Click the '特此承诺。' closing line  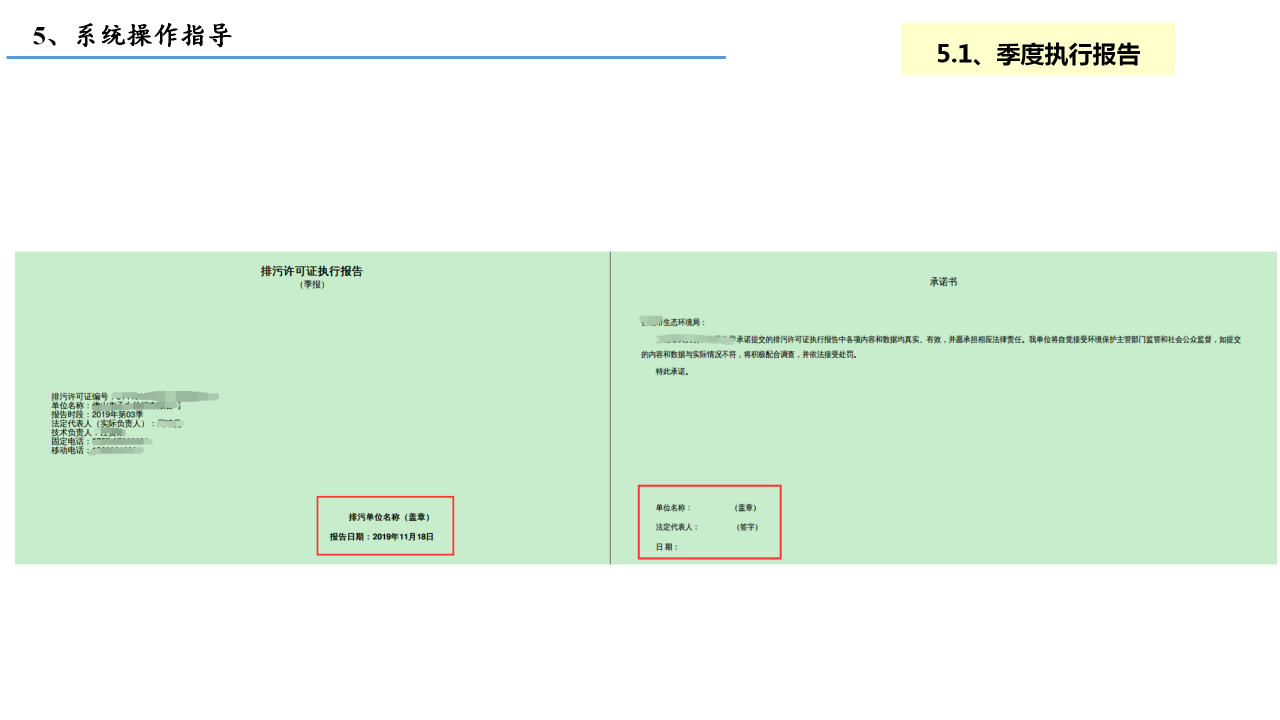[672, 372]
